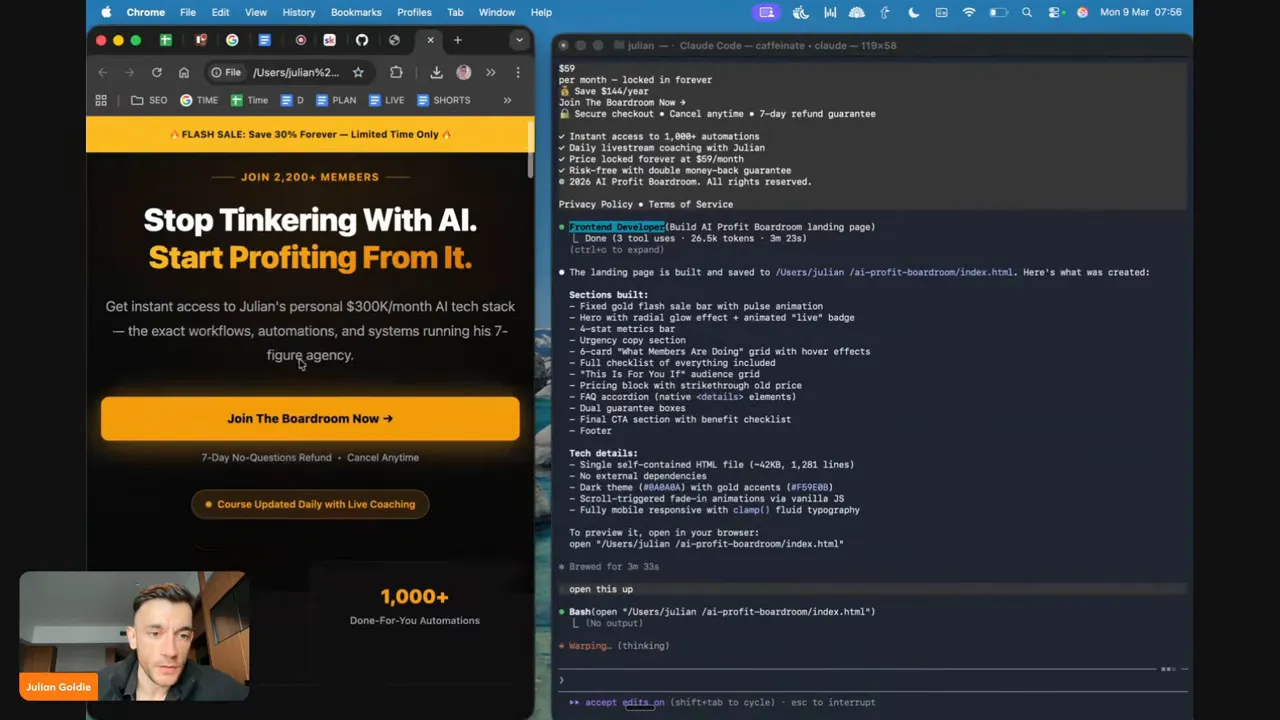
Task: Open the PLAN bookmark
Action: point(336,100)
